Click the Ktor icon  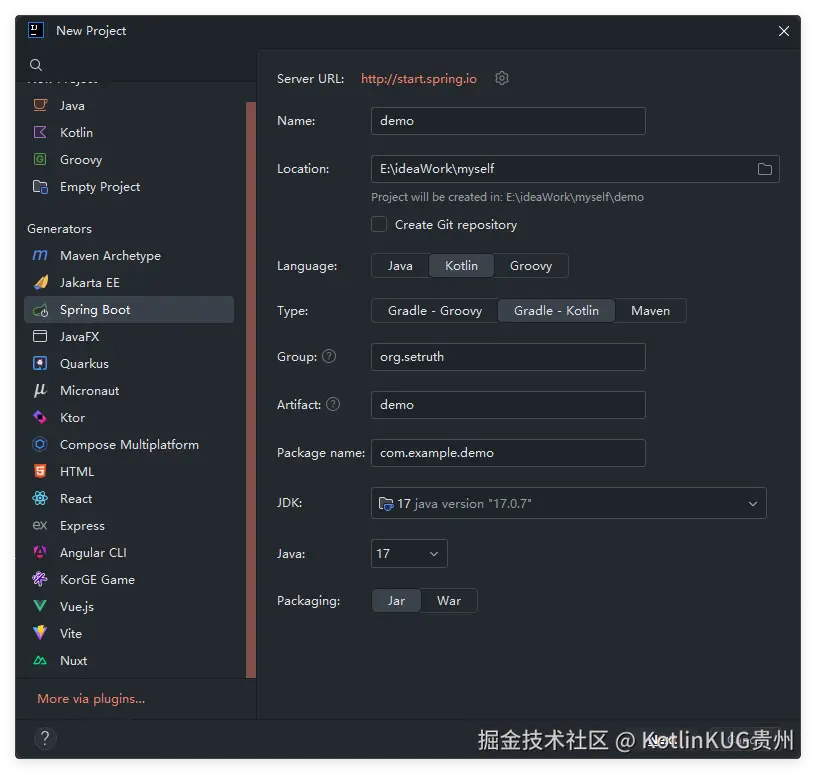click(40, 417)
